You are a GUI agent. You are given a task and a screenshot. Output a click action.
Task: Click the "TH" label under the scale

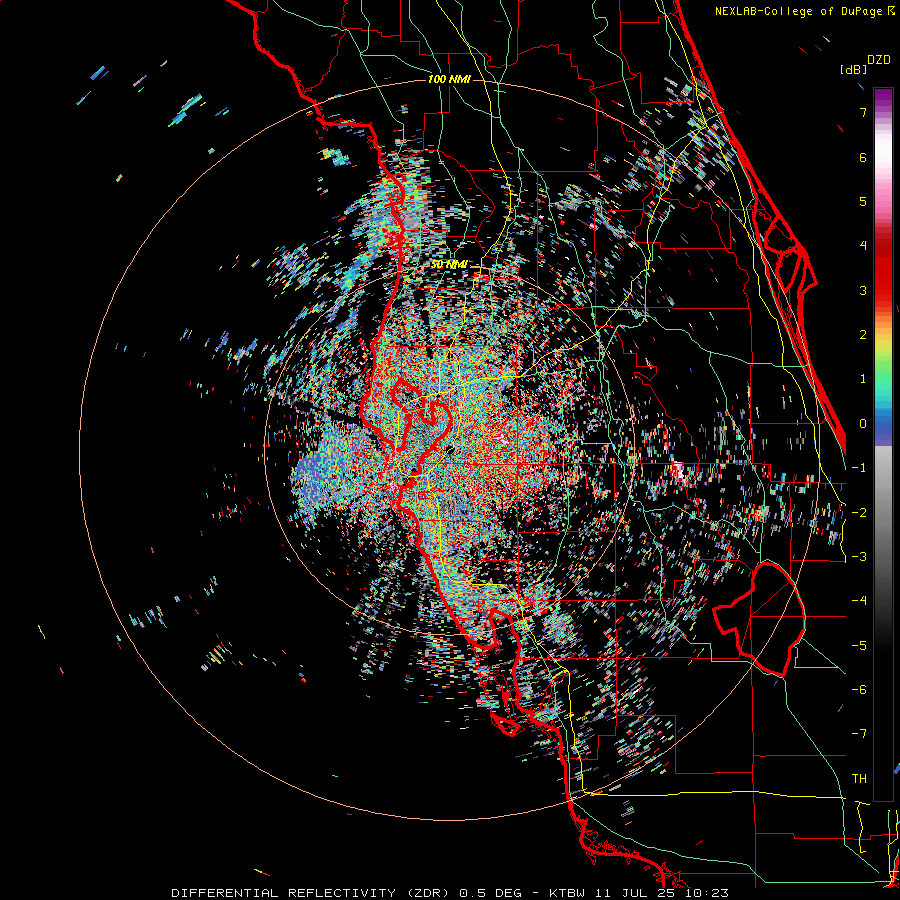859,779
